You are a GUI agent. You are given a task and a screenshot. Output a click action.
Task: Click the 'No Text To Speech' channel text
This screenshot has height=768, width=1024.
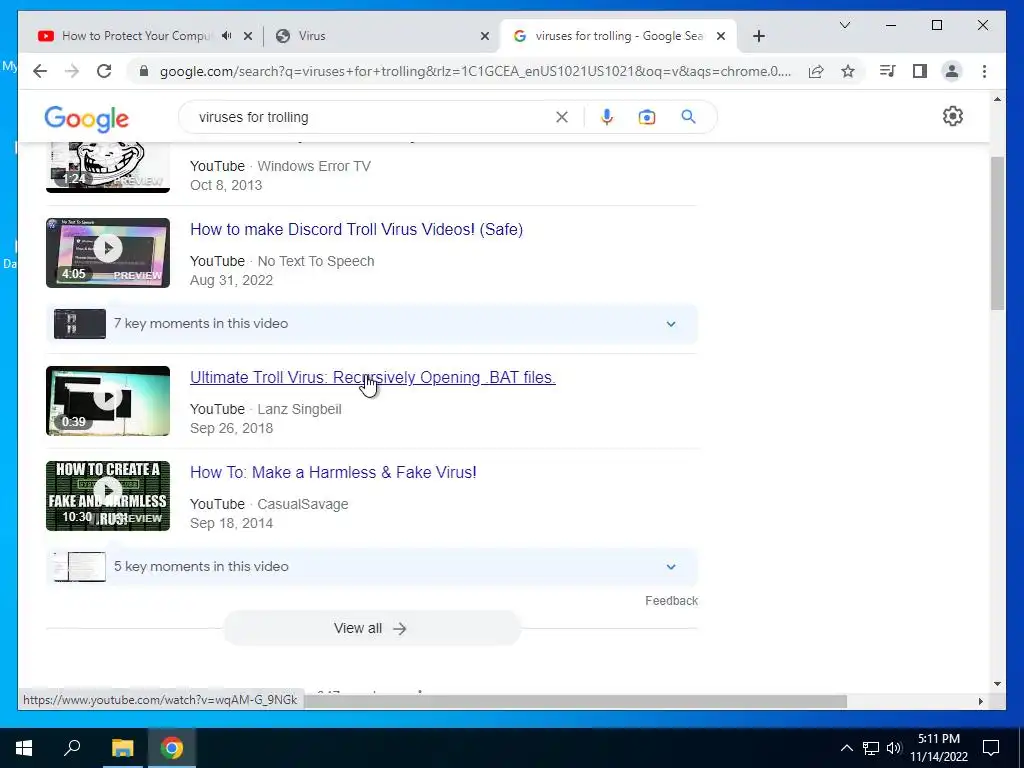(x=315, y=261)
